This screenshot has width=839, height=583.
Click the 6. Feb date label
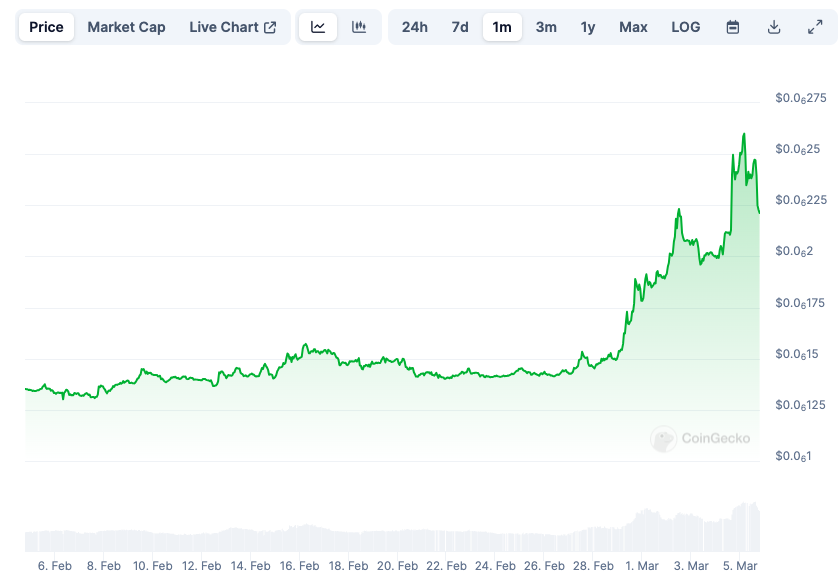(x=55, y=565)
